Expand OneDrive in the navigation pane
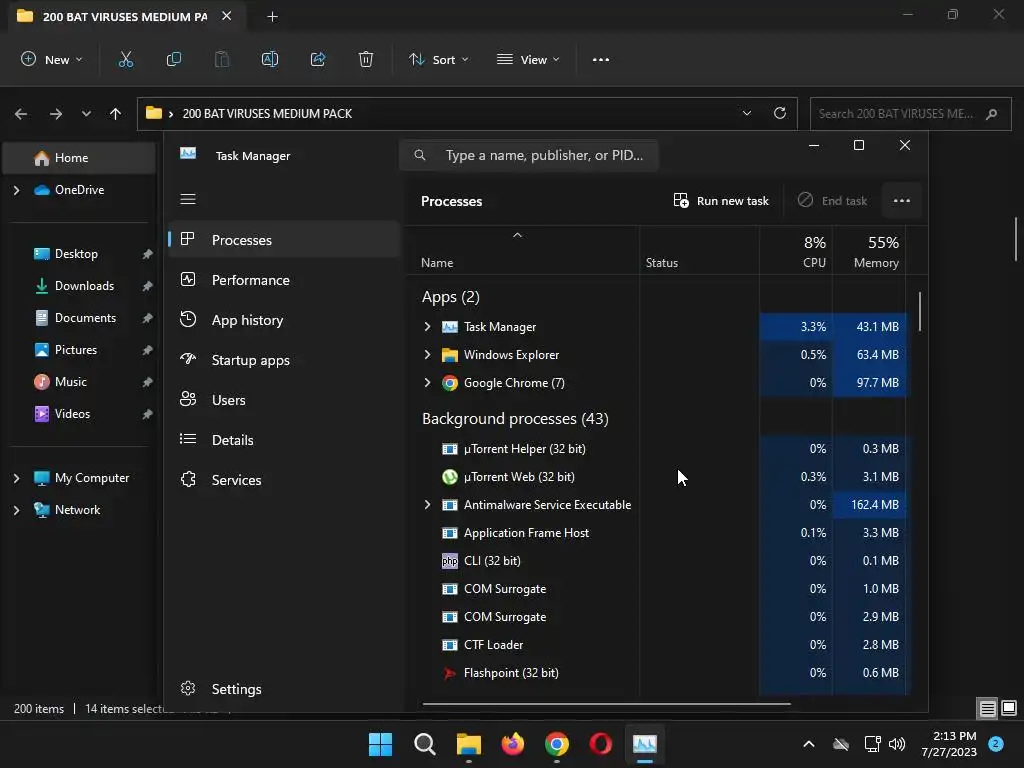Screen dimensions: 1024x768 pyautogui.click(x=16, y=190)
